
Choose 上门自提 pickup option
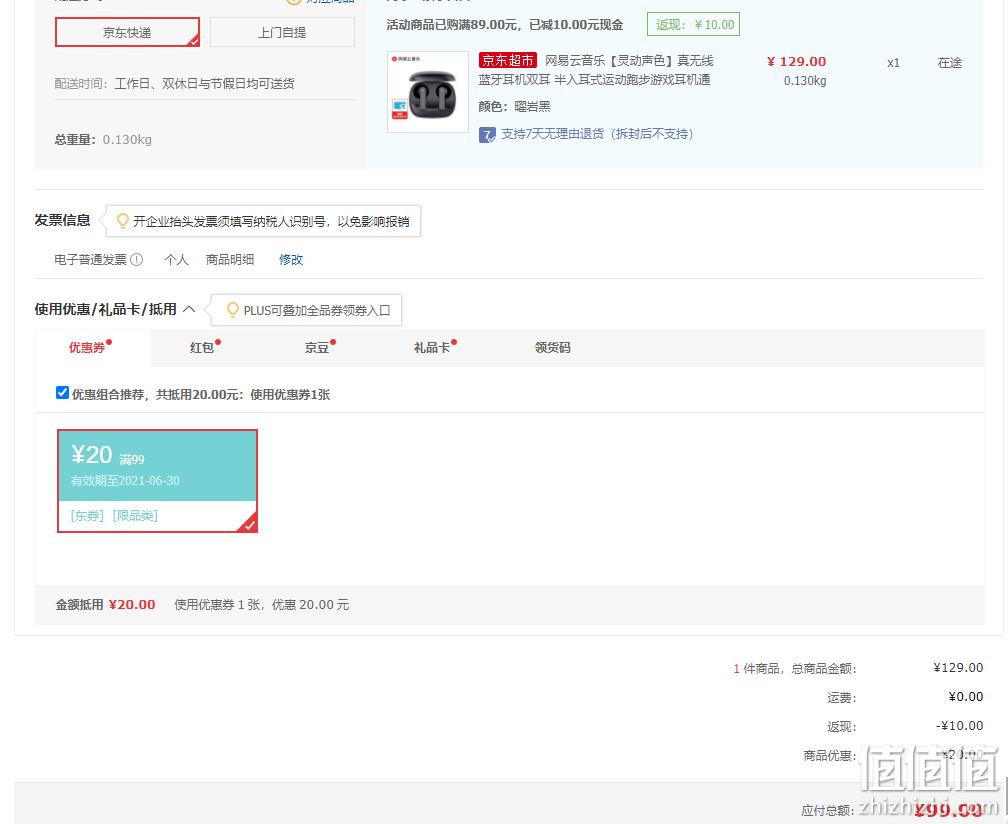click(x=282, y=32)
